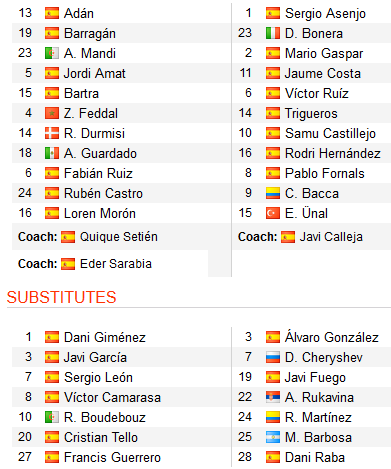Click the Mexican flag next to A. Guardado
The image size is (391, 469).
52,153
